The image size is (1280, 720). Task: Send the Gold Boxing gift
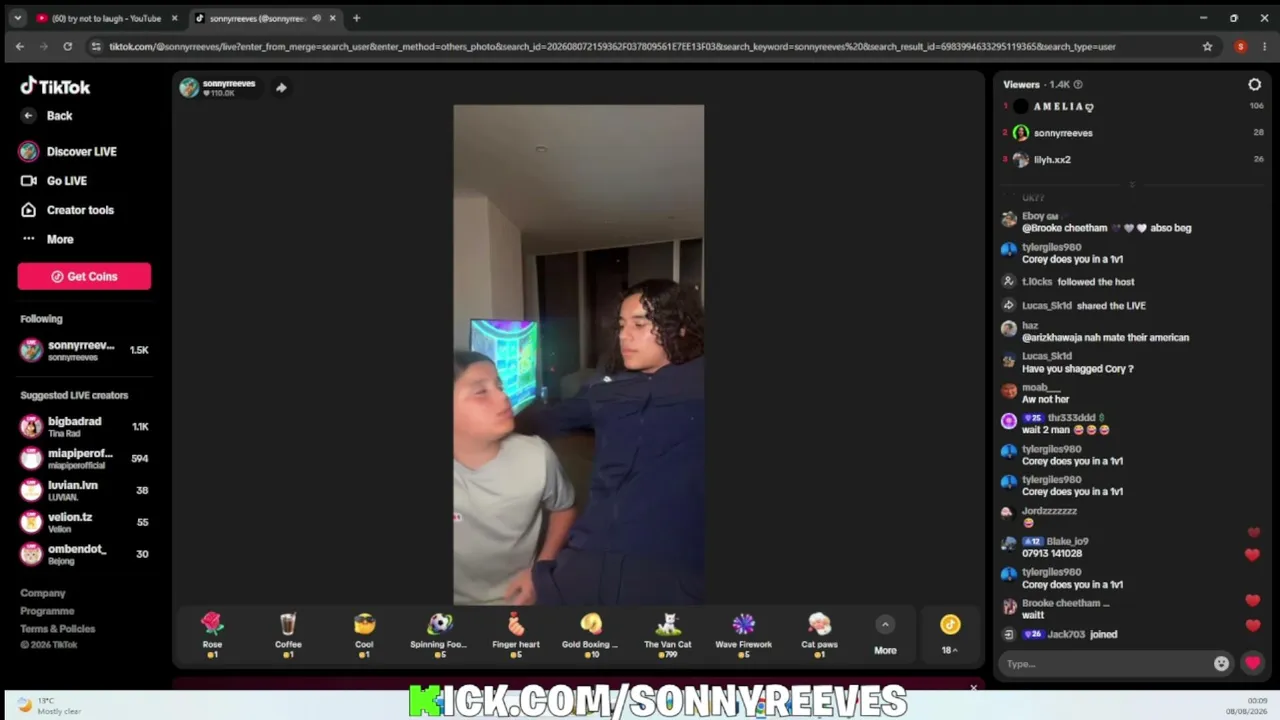[591, 636]
